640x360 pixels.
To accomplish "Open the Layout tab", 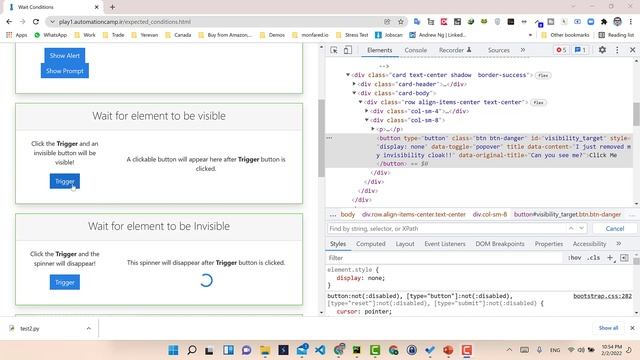I will coord(405,244).
